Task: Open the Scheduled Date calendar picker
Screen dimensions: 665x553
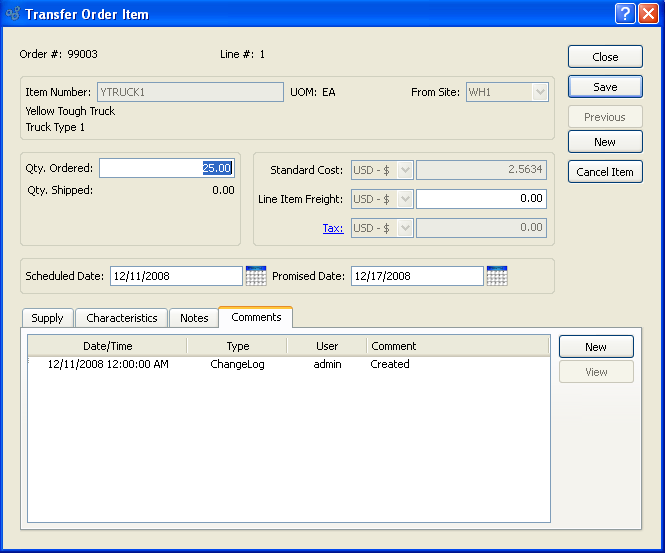Action: (255, 275)
